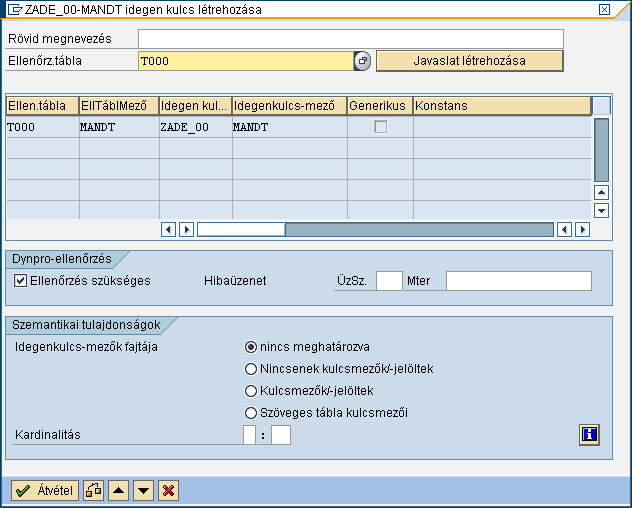Viewport: 632px width, 508px height.
Task: Click the table vertical scroll down arrow
Action: click(x=601, y=210)
